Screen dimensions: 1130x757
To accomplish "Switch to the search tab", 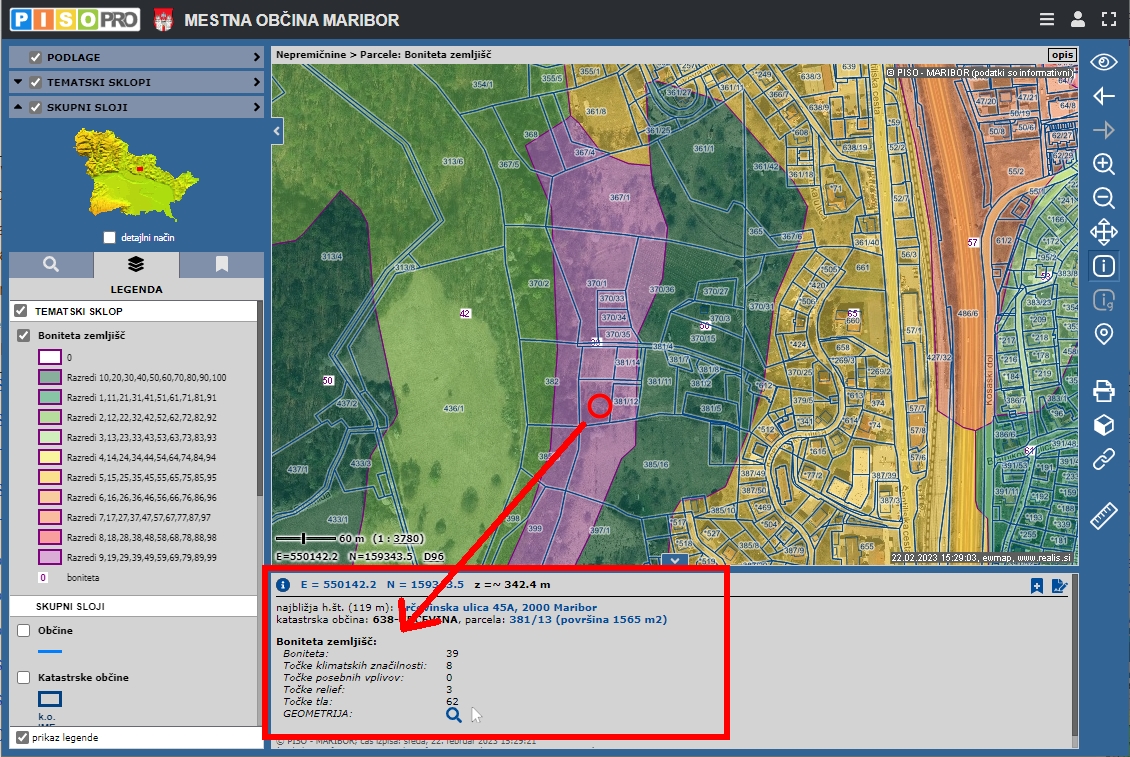I will coord(51,265).
